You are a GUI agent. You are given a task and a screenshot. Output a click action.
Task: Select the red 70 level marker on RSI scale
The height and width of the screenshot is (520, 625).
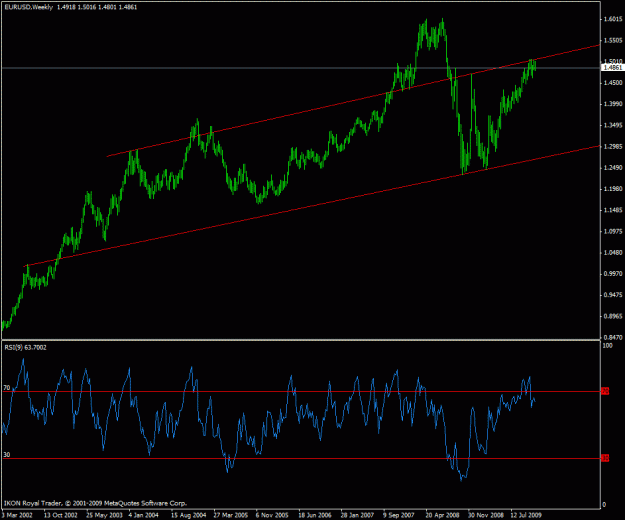point(605,391)
